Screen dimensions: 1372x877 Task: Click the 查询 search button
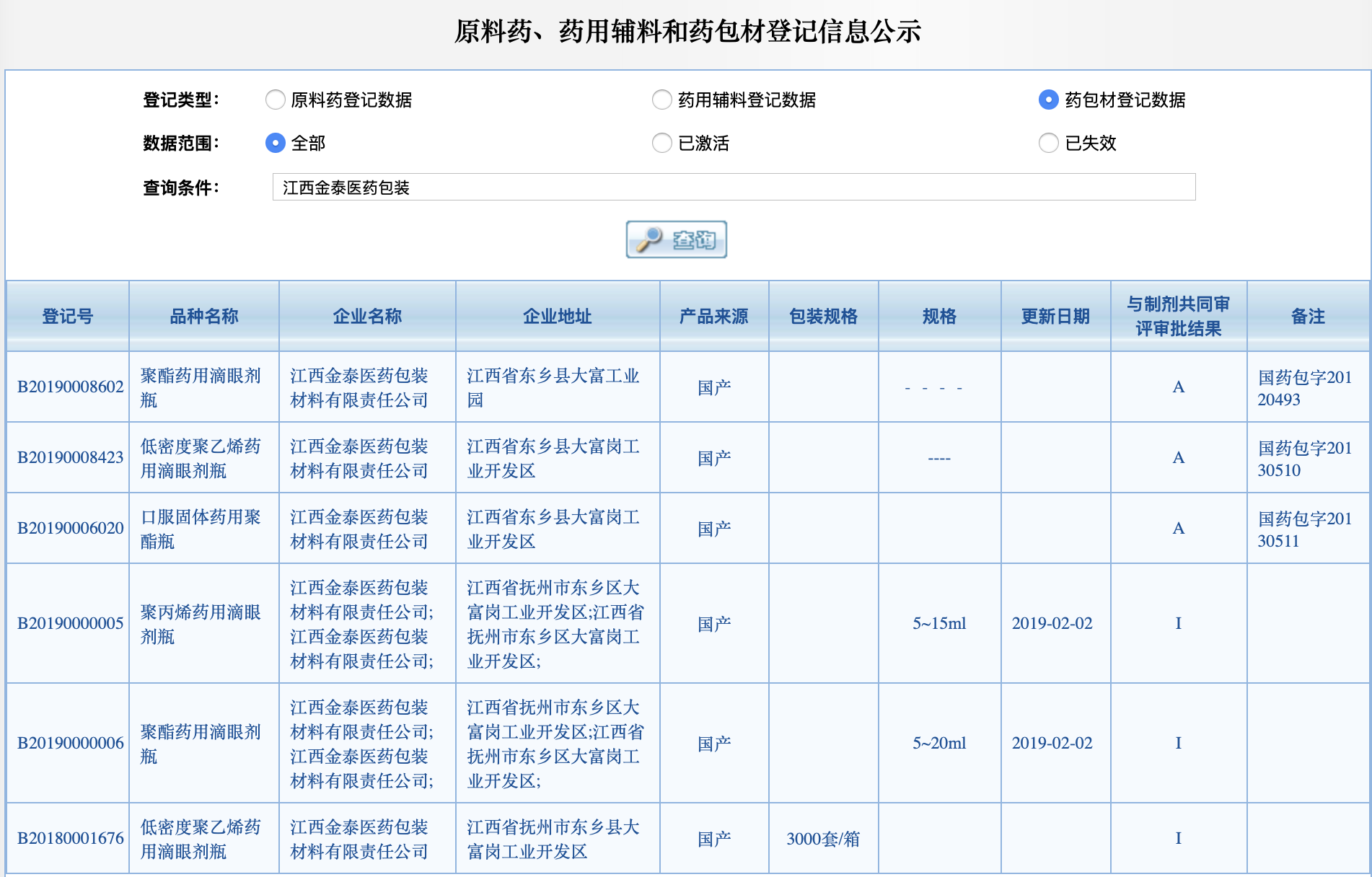click(x=677, y=239)
